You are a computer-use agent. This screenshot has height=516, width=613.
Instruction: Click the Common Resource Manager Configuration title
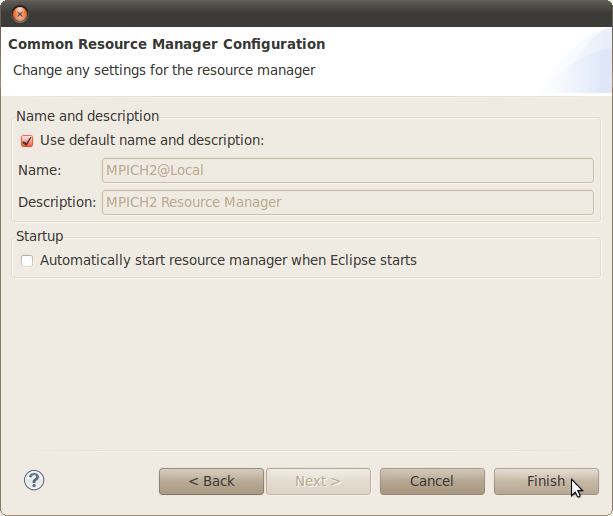(167, 44)
